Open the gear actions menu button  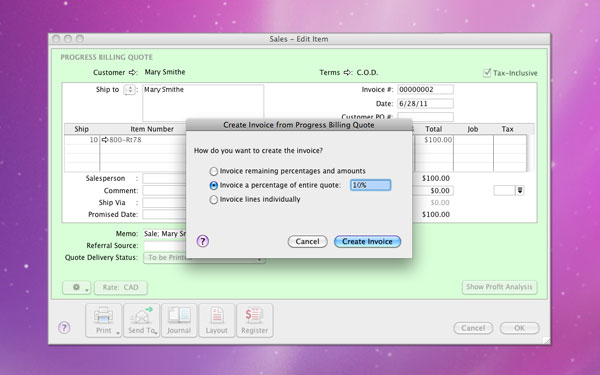tap(77, 287)
